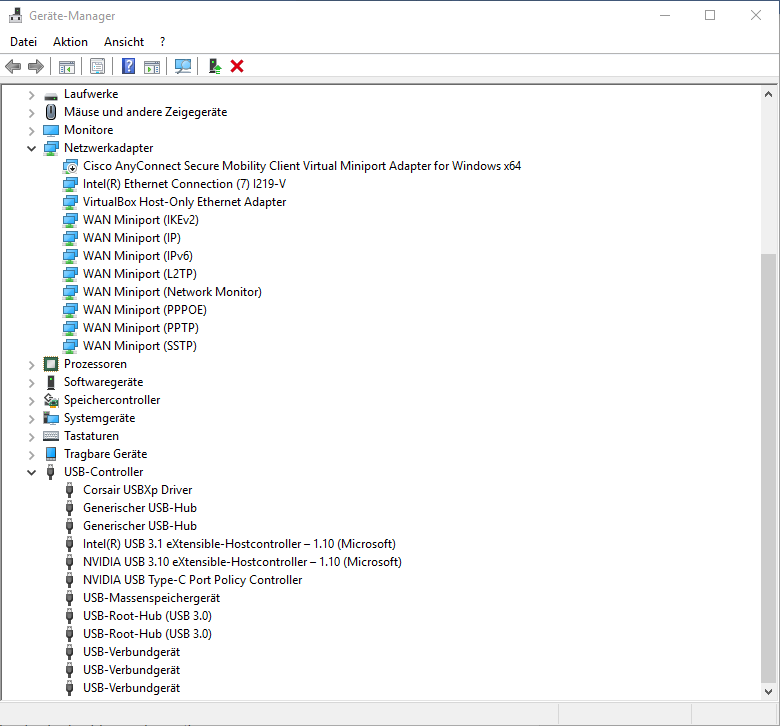Open the ? help menu

click(x=162, y=42)
